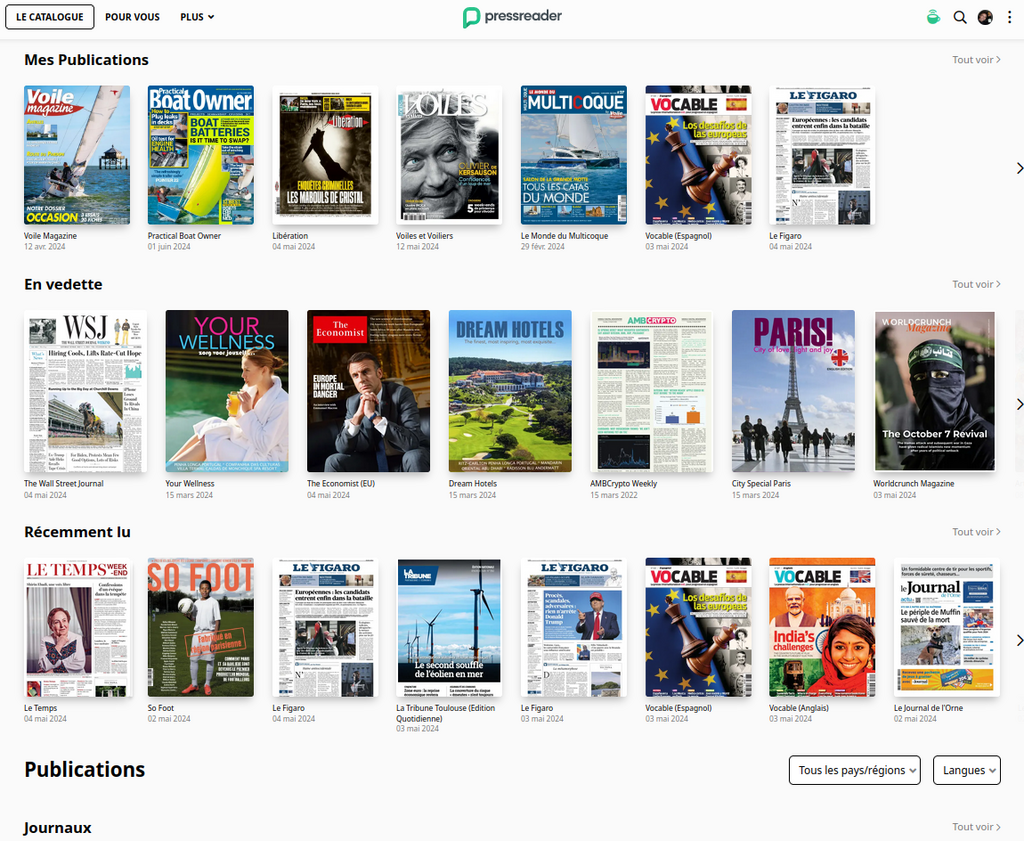Open the Worldcrunch Magazine cover
Viewport: 1024px width, 841px height.
click(935, 391)
